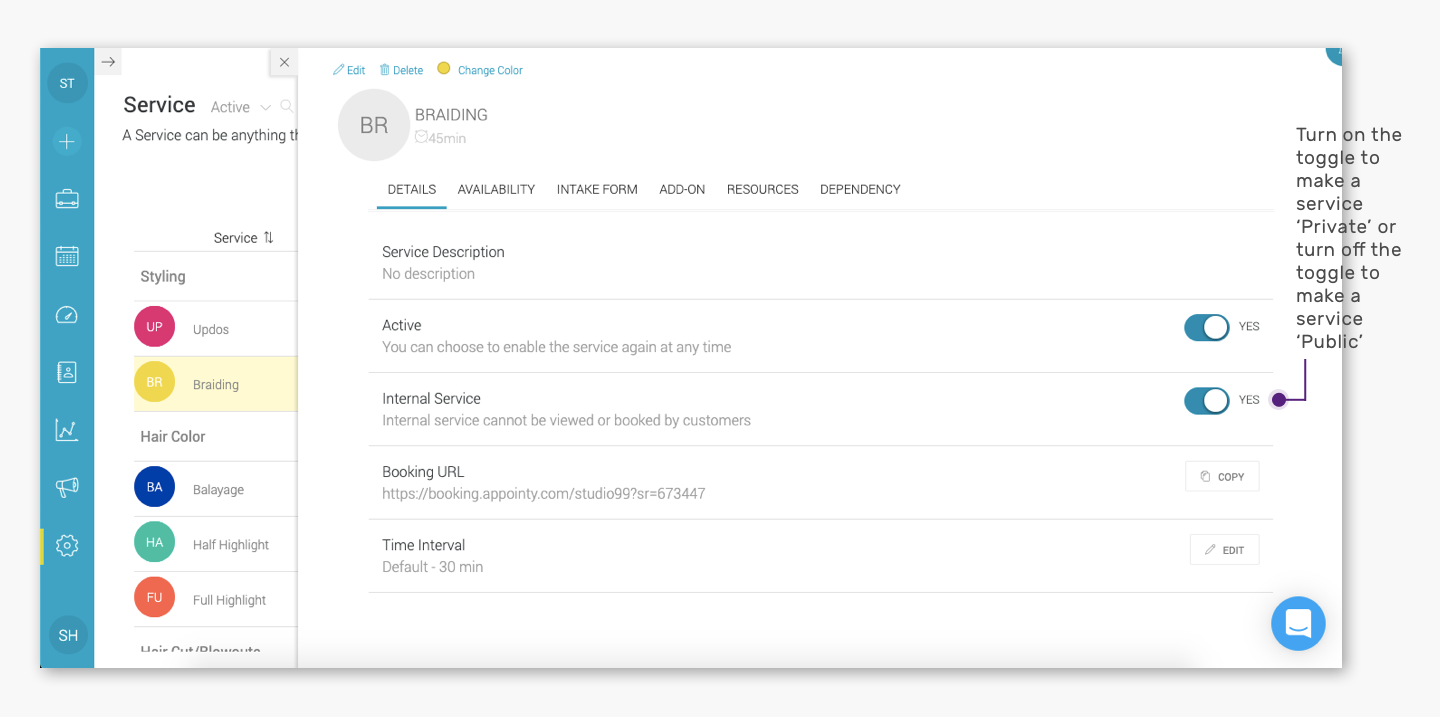Turn off the Internal Service toggle
Screen dimensions: 1440x718
coord(1207,401)
